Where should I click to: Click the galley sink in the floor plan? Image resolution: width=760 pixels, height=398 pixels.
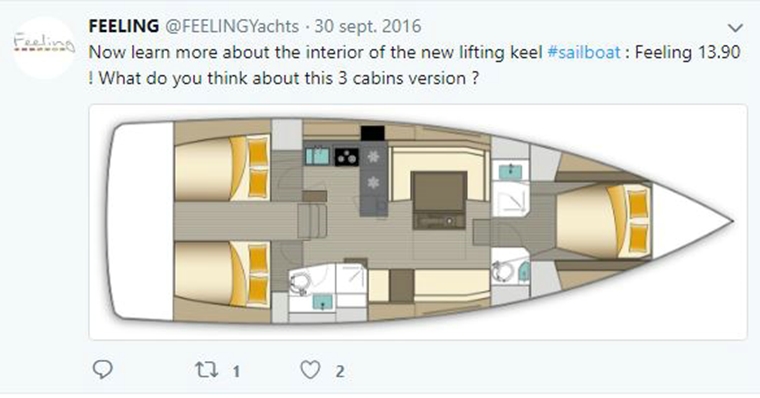(317, 156)
